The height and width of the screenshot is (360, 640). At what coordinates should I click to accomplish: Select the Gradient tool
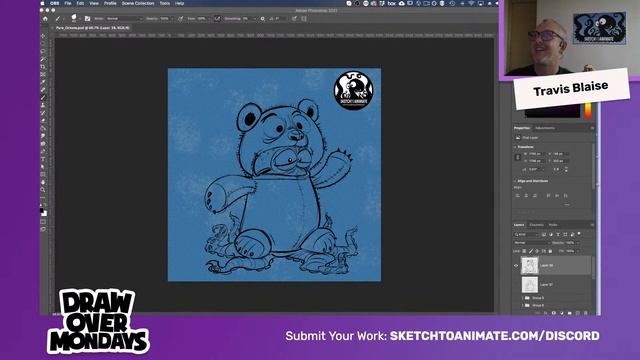coord(43,129)
